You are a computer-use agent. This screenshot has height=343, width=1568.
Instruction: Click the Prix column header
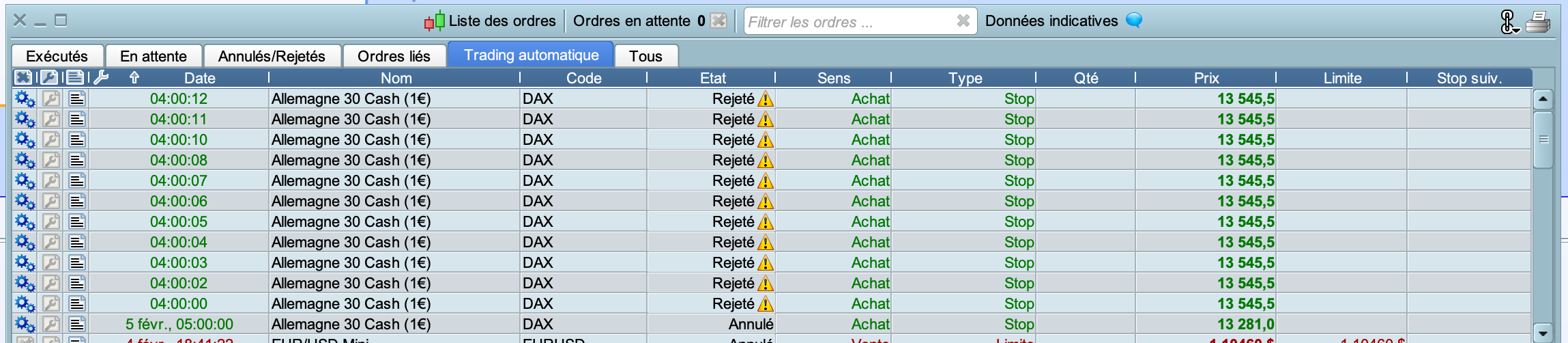(1206, 78)
